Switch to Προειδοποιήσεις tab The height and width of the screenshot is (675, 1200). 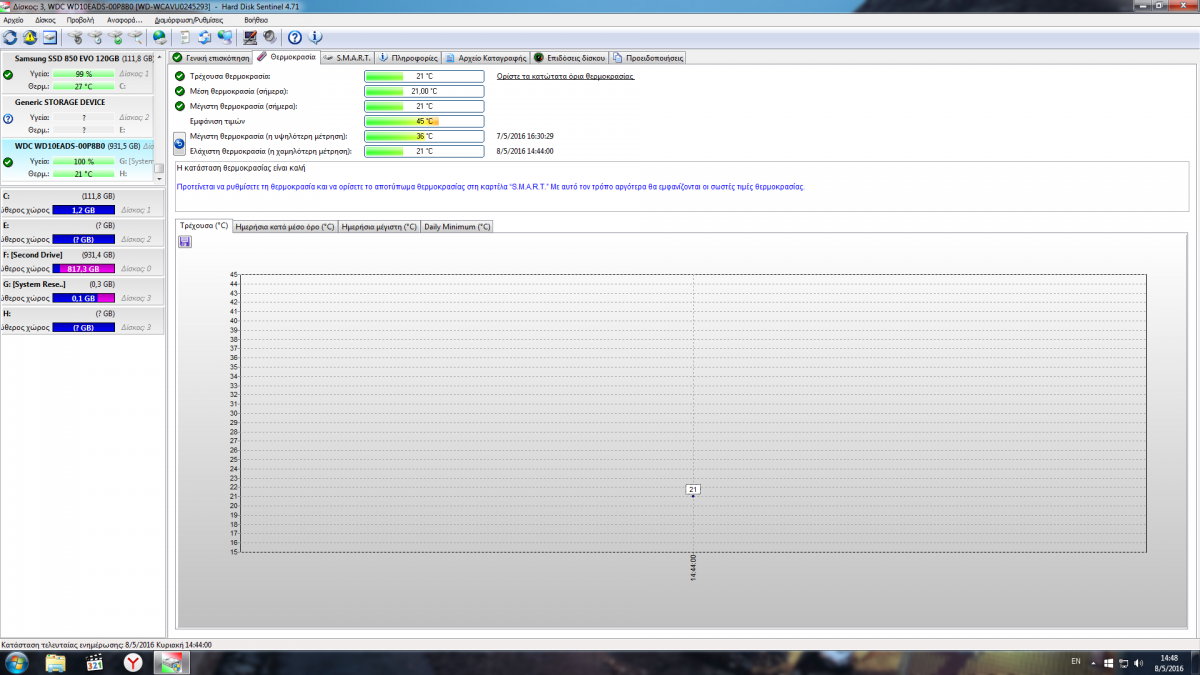(649, 58)
